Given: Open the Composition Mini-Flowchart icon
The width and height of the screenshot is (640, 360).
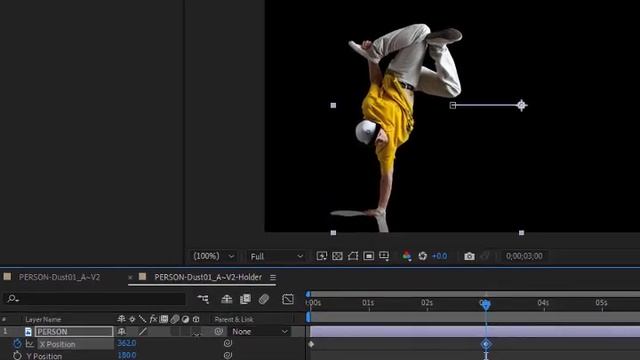Looking at the screenshot, I should tap(203, 299).
